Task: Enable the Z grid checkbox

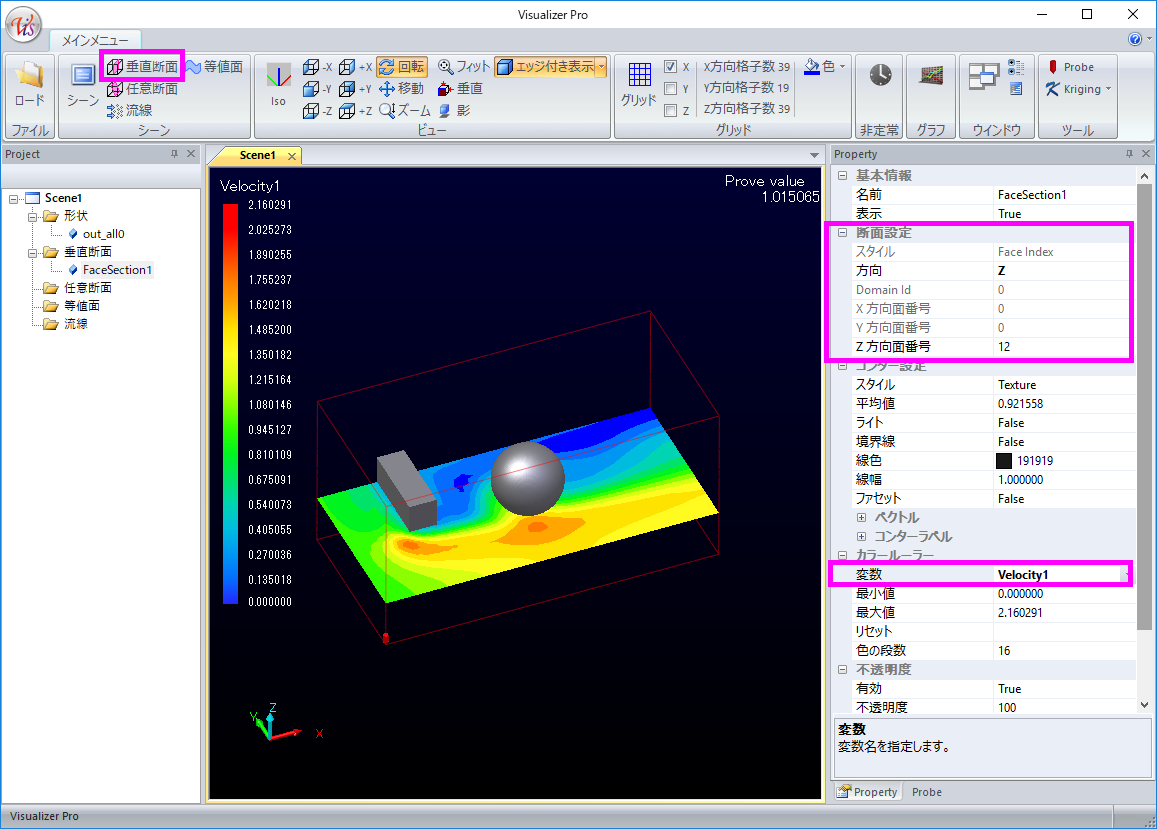Action: pos(671,111)
